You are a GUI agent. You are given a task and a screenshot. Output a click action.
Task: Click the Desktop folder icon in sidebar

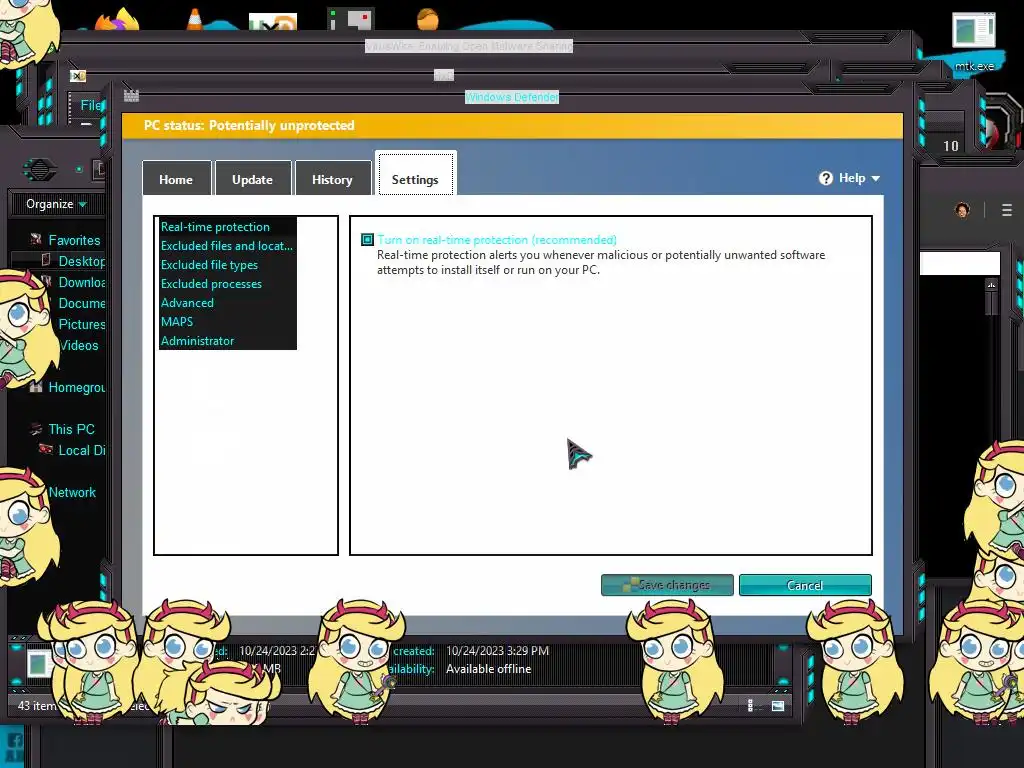click(46, 260)
